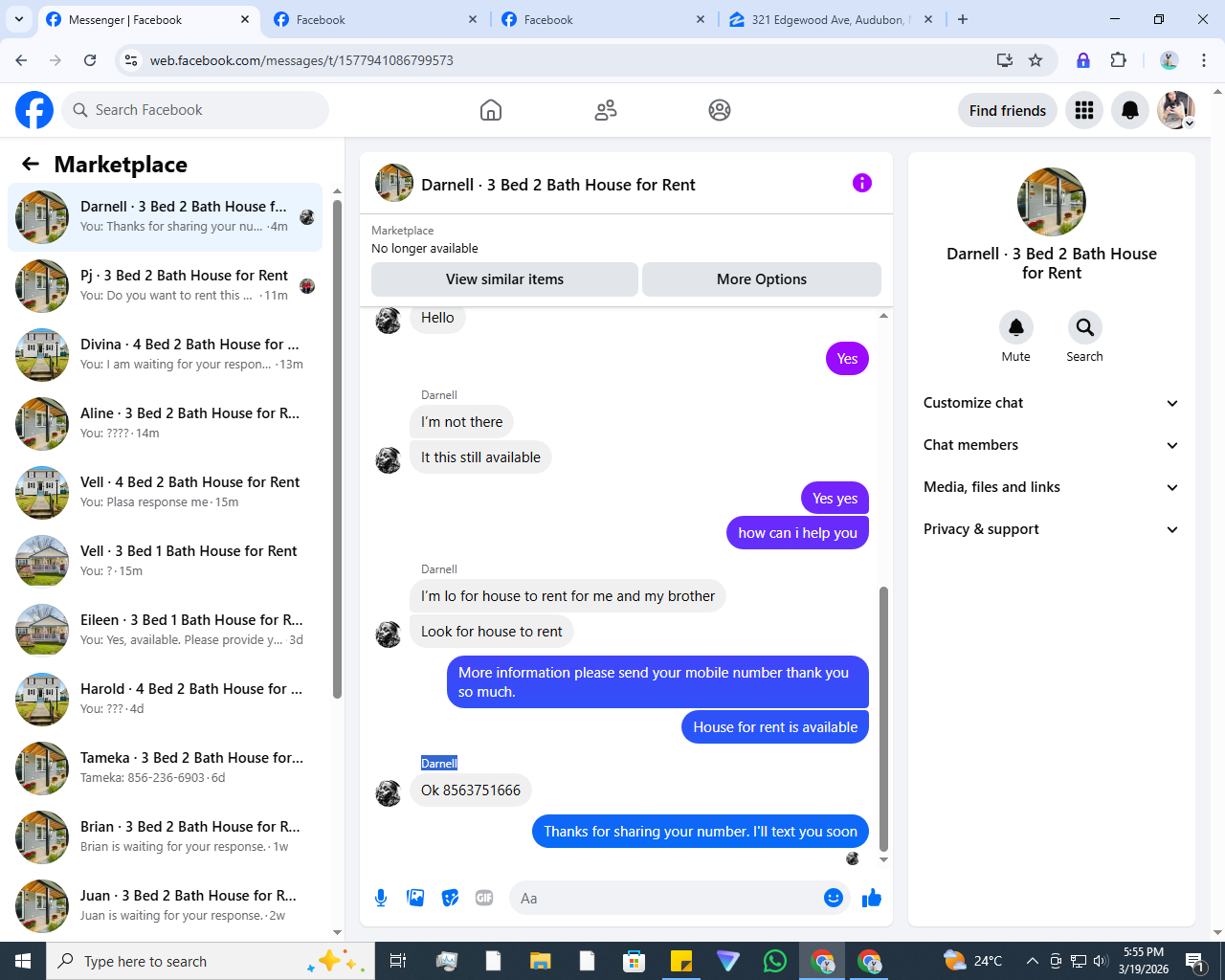
Task: Open account profile picture menu
Action: tap(1176, 110)
